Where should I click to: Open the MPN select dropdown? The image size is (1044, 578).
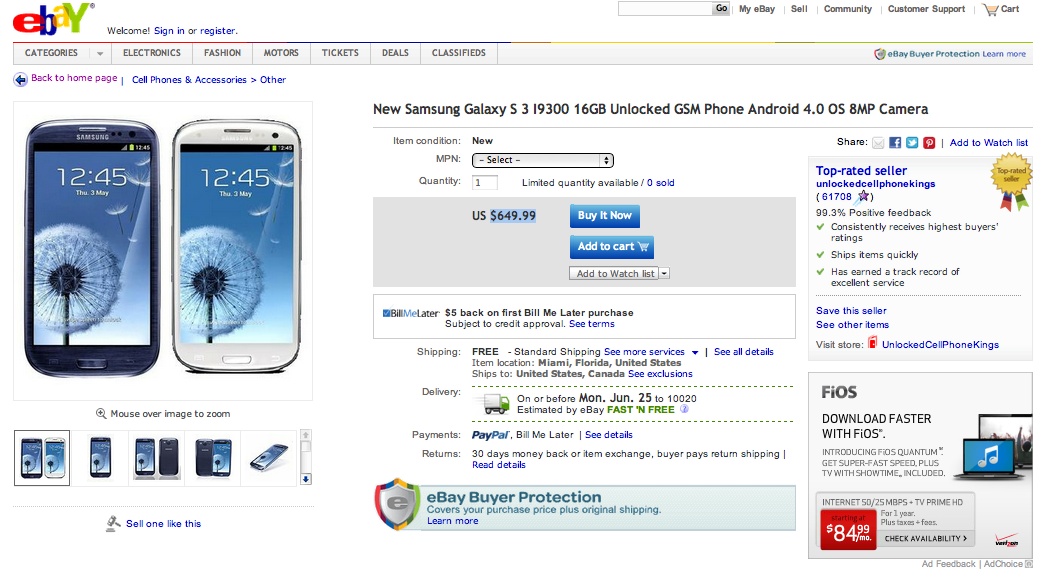pyautogui.click(x=543, y=160)
